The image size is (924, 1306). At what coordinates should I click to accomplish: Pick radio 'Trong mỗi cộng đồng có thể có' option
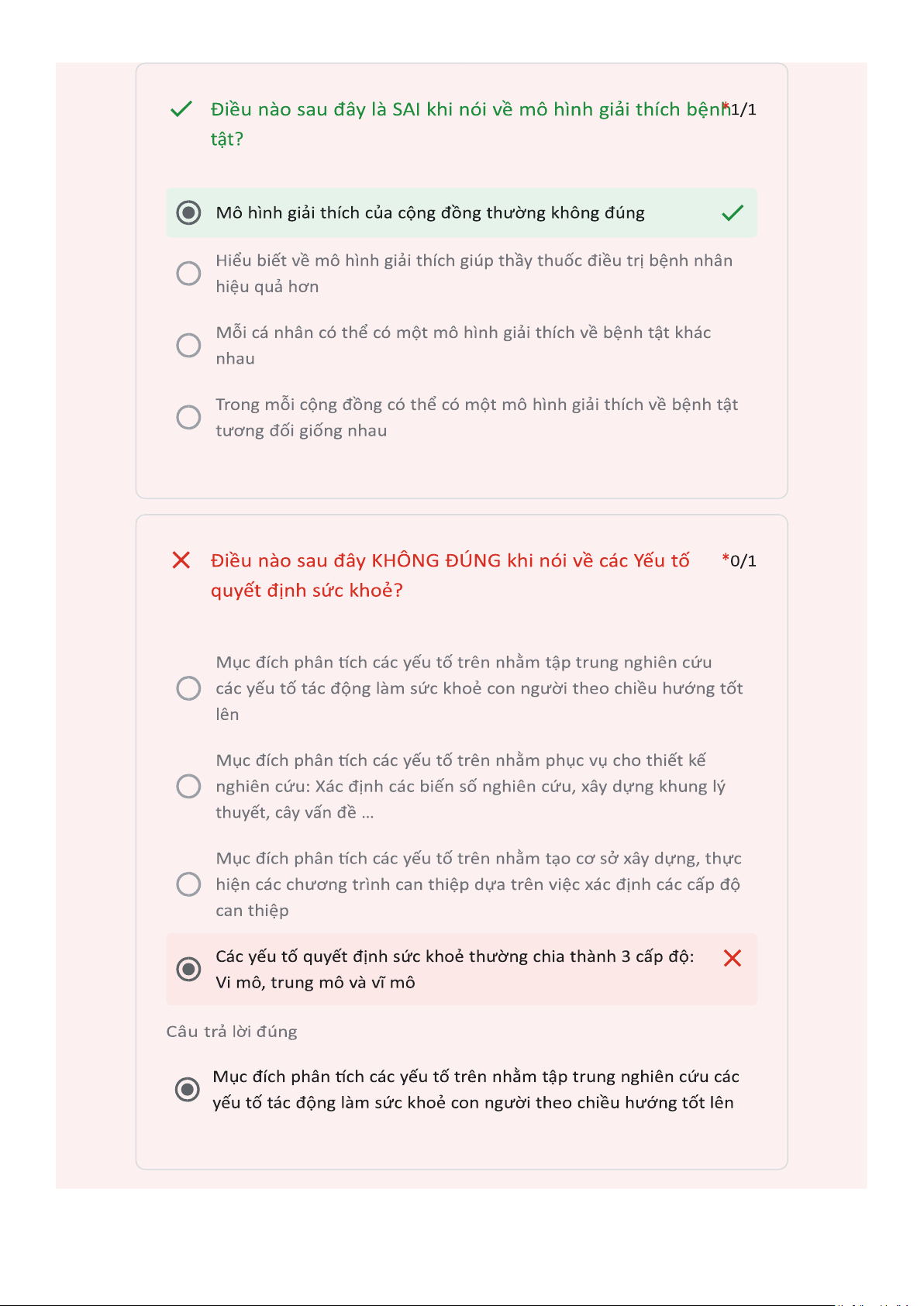pos(188,417)
